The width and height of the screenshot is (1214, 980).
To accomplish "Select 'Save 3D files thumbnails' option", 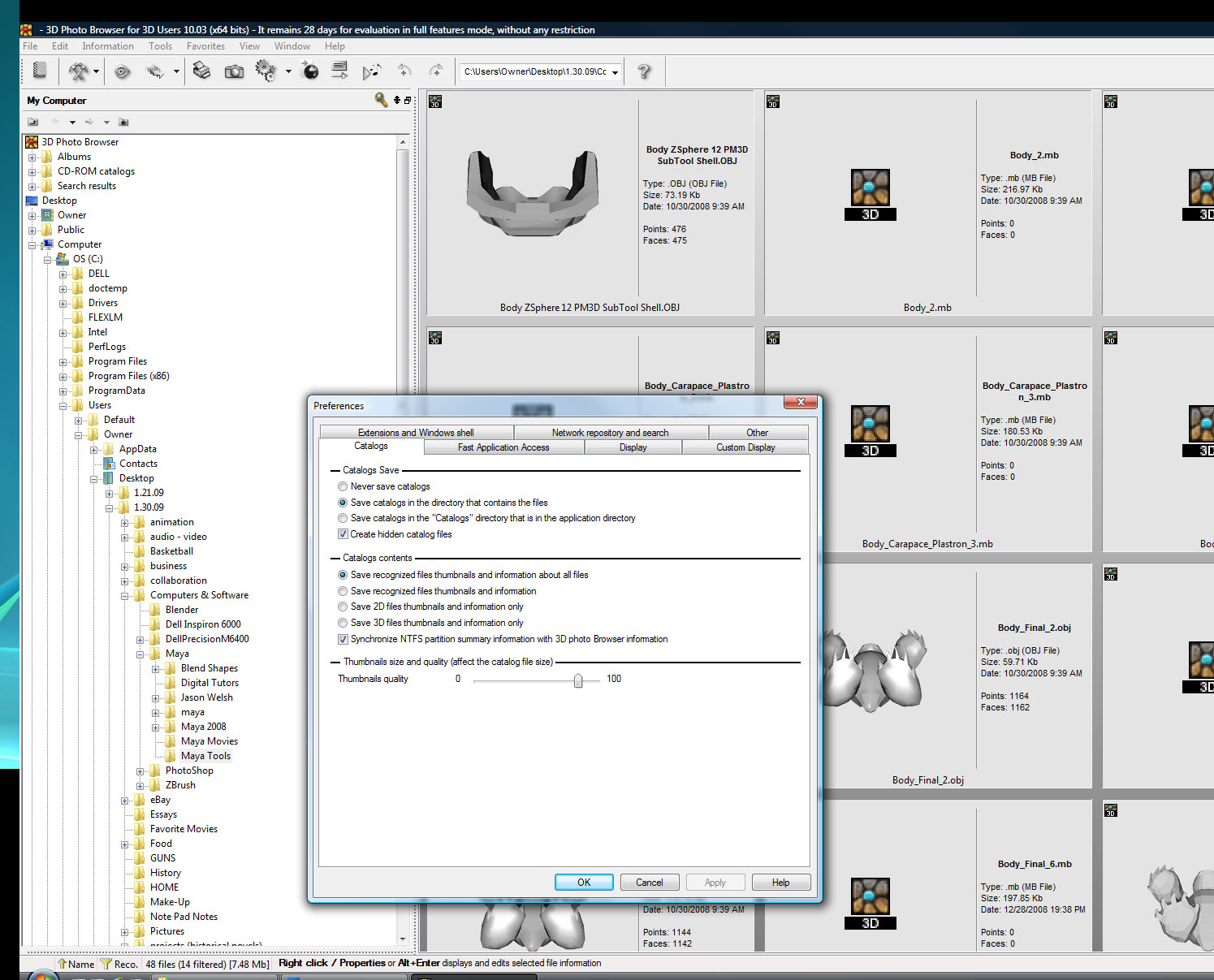I will pyautogui.click(x=343, y=623).
